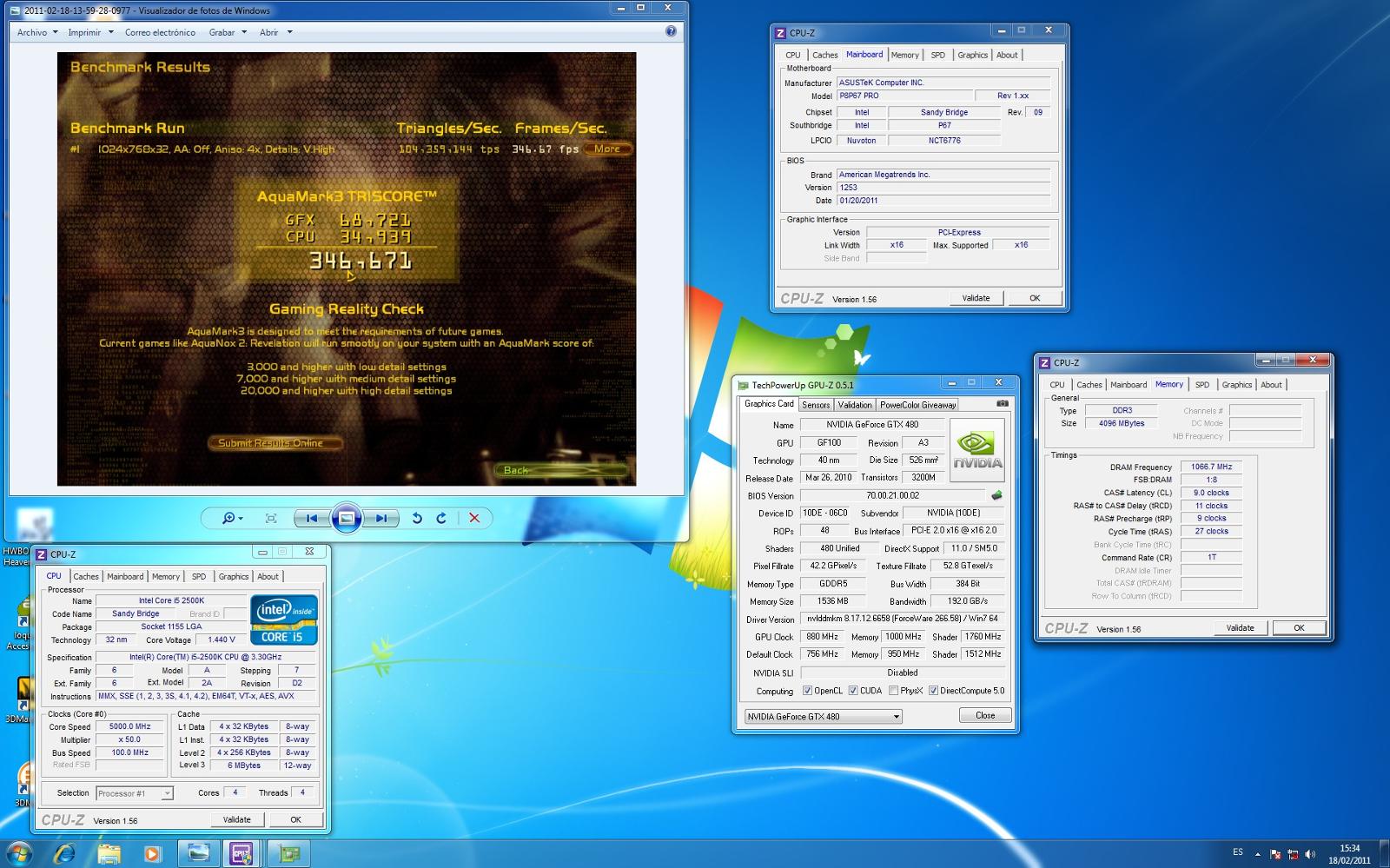Toggle the CUDA checkbox in GPU-Z

[x=852, y=691]
